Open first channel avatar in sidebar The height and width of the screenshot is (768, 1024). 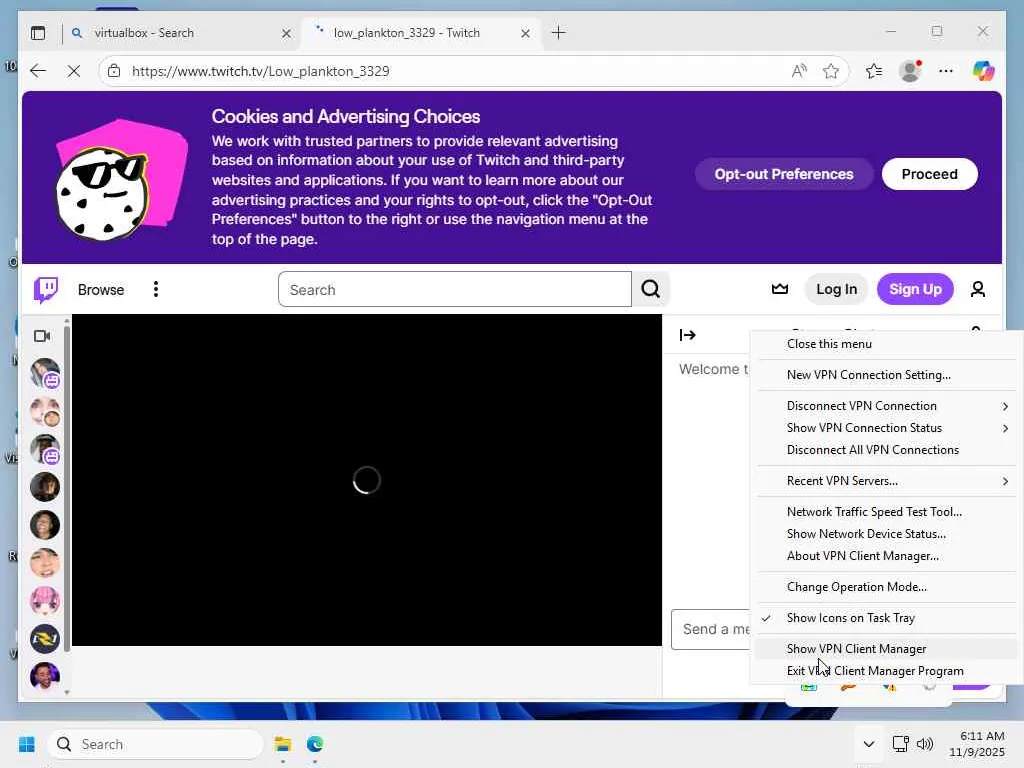[45, 374]
